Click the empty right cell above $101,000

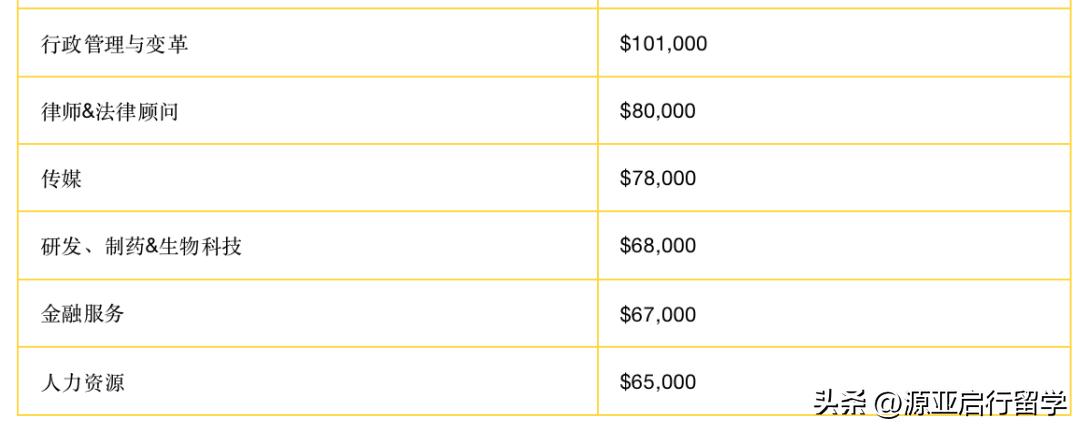tap(830, 4)
